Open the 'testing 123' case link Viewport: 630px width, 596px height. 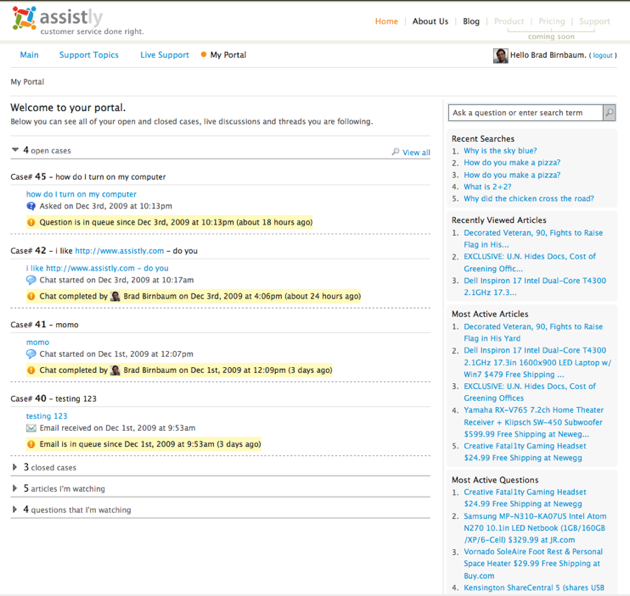(x=46, y=416)
